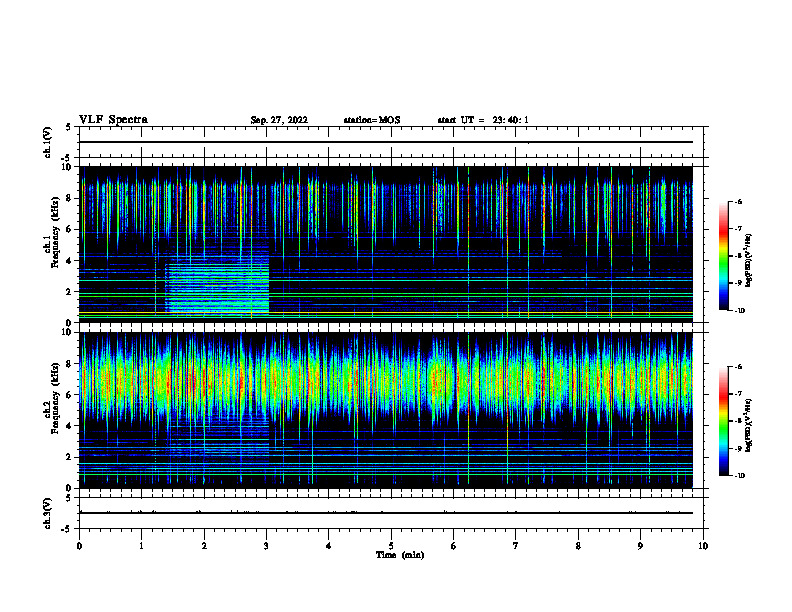Click the ch.2 color bar "log(PSD)(V²/Hz)" label
This screenshot has width=792, height=612.
pyautogui.click(x=749, y=425)
